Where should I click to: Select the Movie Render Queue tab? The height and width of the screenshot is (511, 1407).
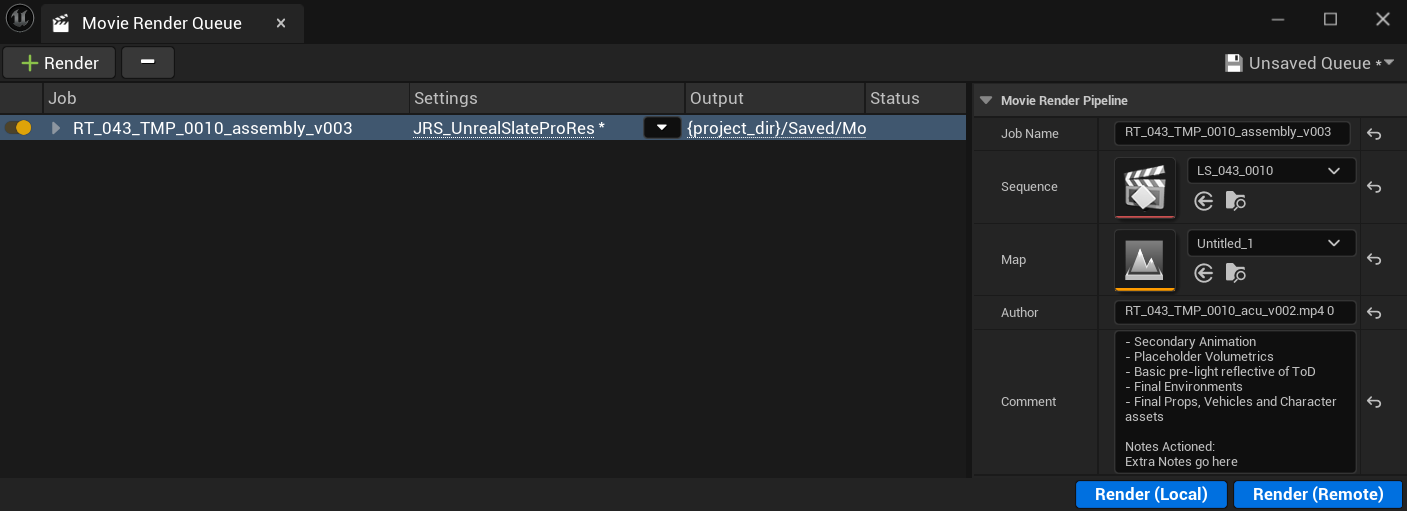point(172,23)
